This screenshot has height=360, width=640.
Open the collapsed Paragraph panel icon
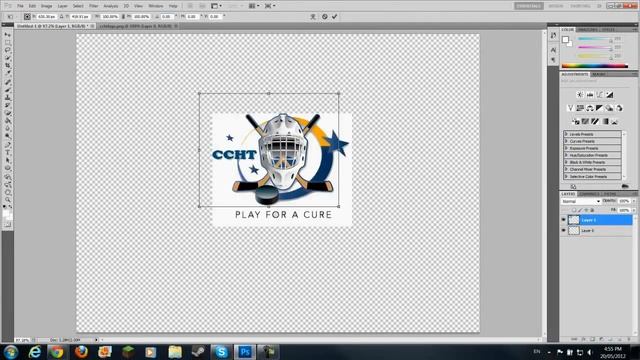[x=553, y=60]
